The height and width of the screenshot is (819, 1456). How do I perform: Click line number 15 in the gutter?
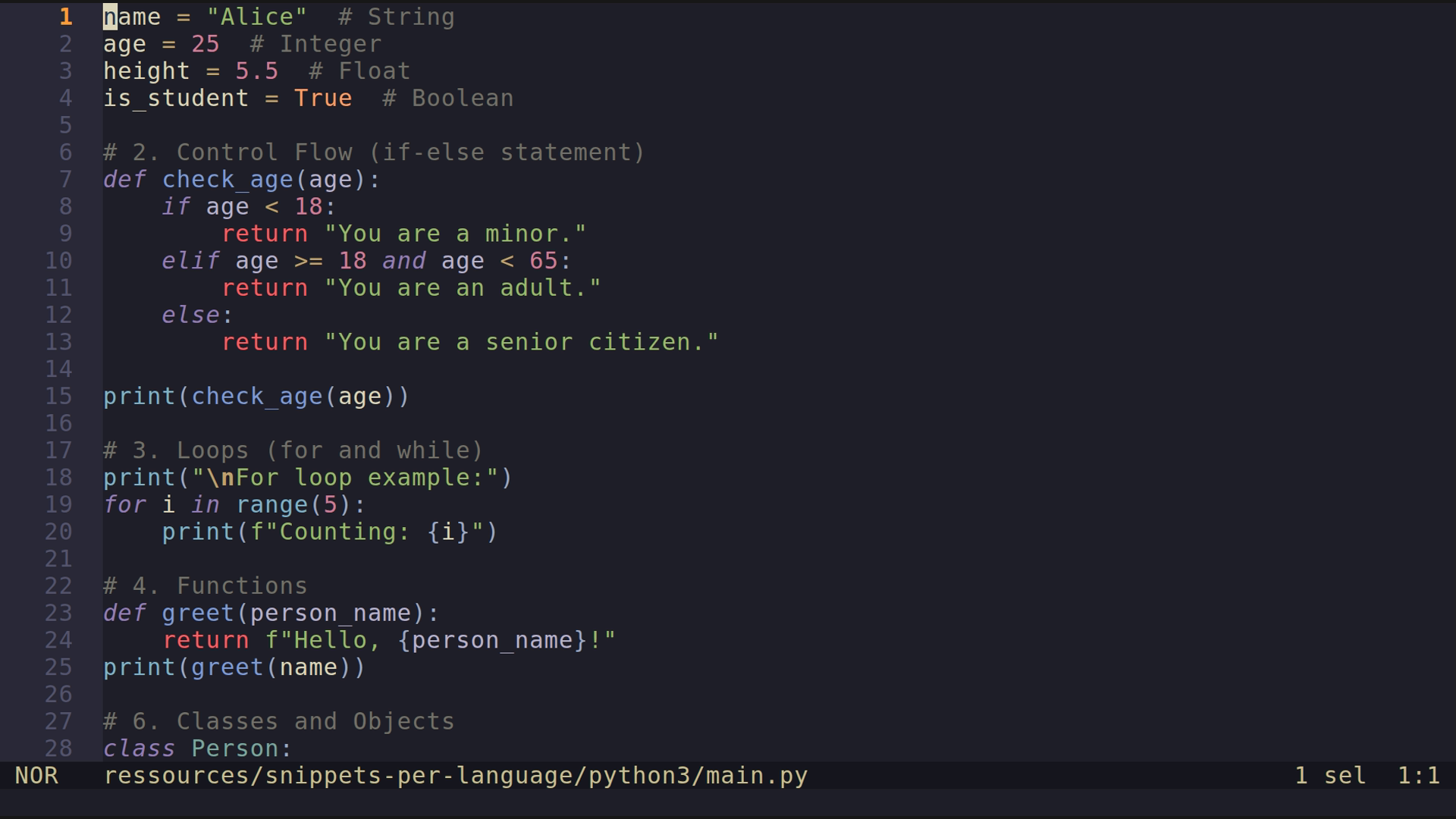tap(58, 396)
